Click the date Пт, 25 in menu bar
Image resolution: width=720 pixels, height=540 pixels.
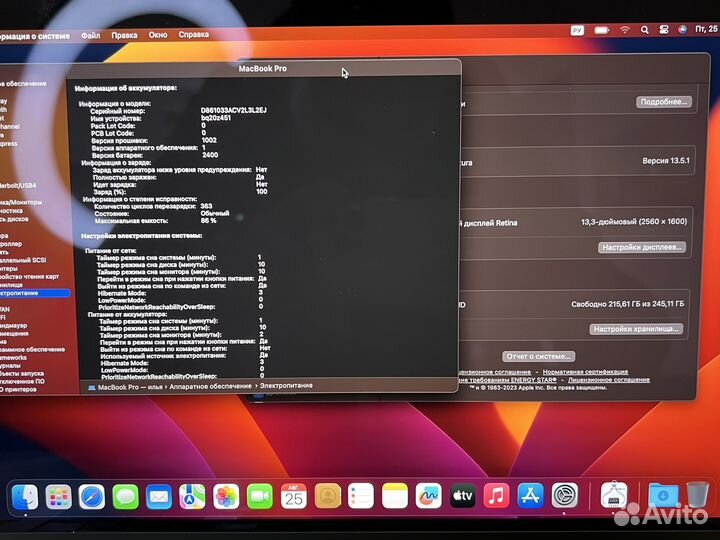pos(706,28)
